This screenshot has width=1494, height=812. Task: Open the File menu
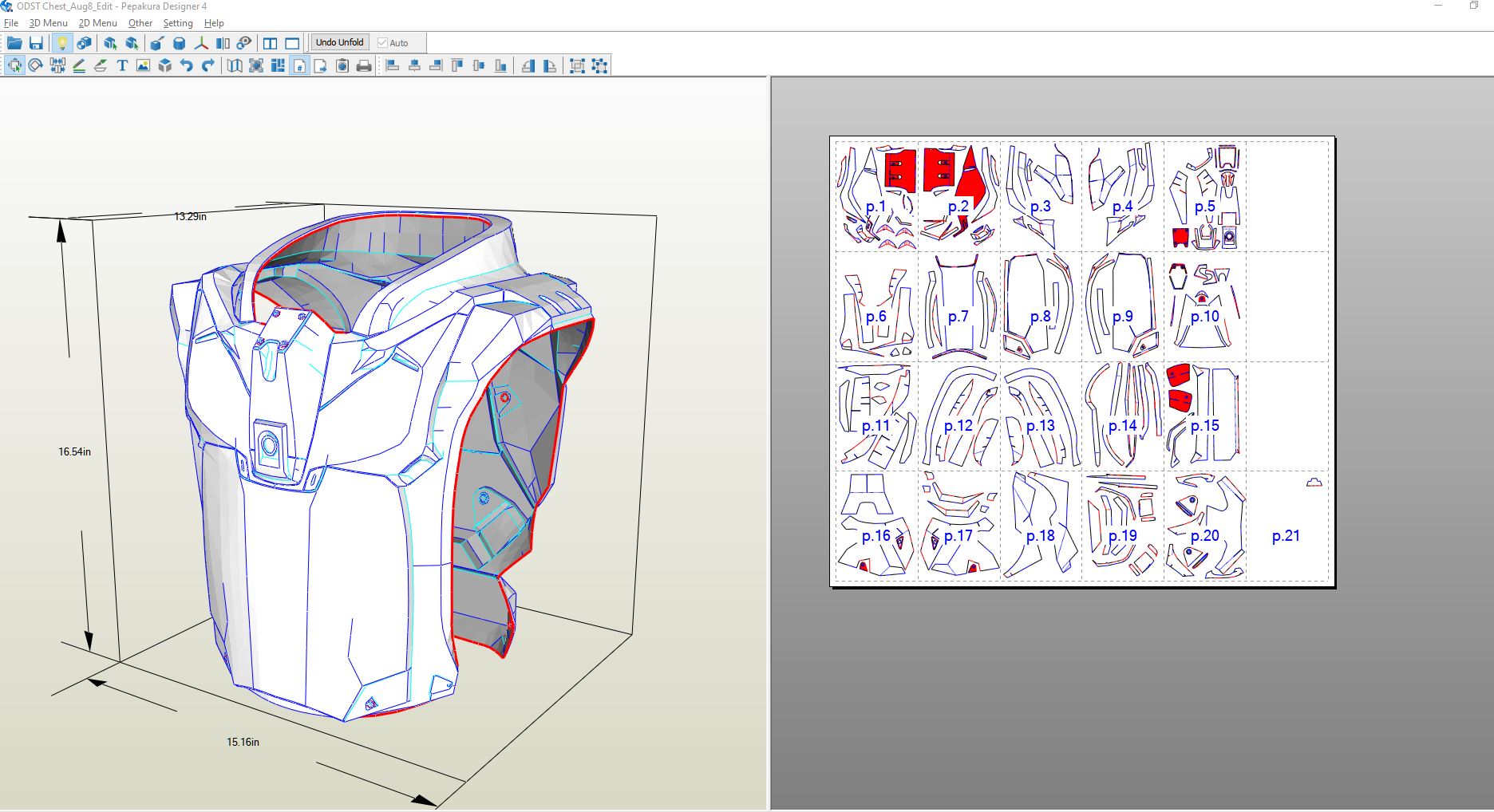(11, 23)
